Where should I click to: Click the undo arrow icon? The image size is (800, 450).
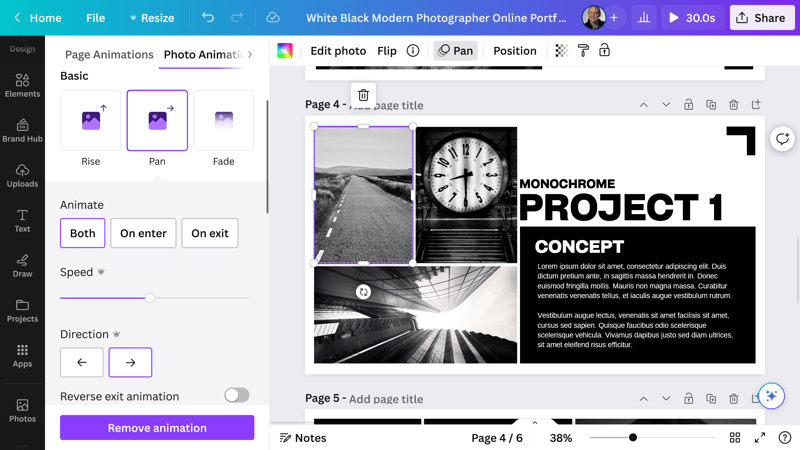point(208,18)
